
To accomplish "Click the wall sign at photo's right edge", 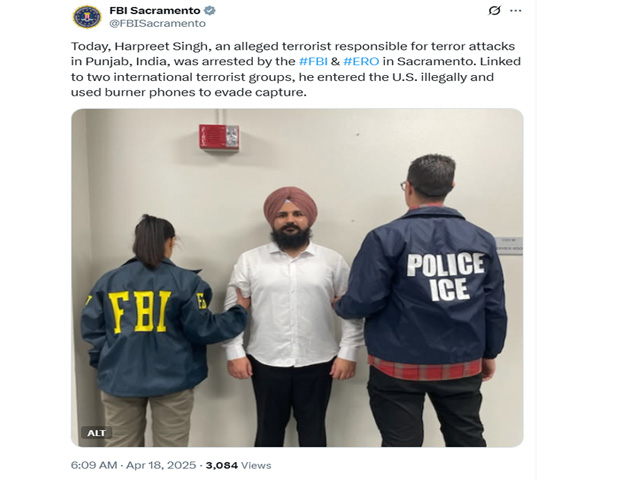I will point(509,246).
